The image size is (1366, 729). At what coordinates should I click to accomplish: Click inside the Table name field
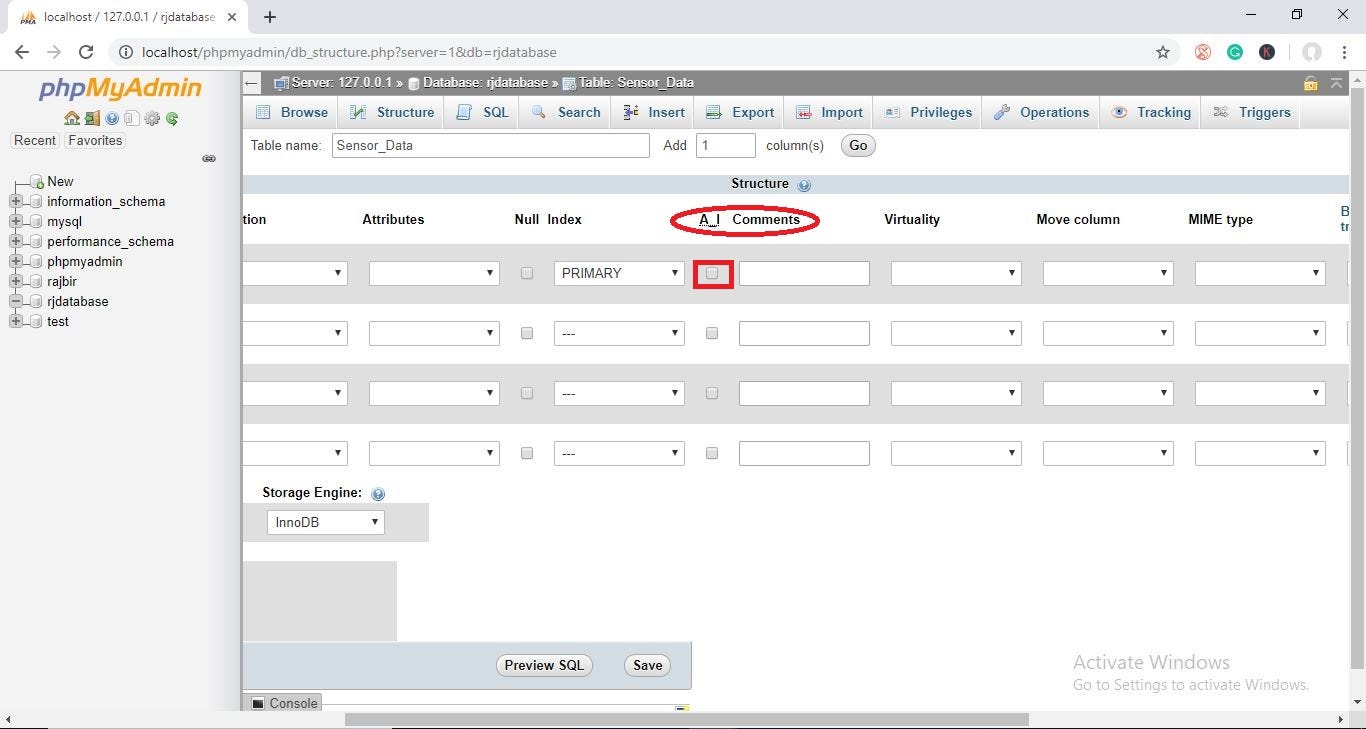pyautogui.click(x=490, y=145)
